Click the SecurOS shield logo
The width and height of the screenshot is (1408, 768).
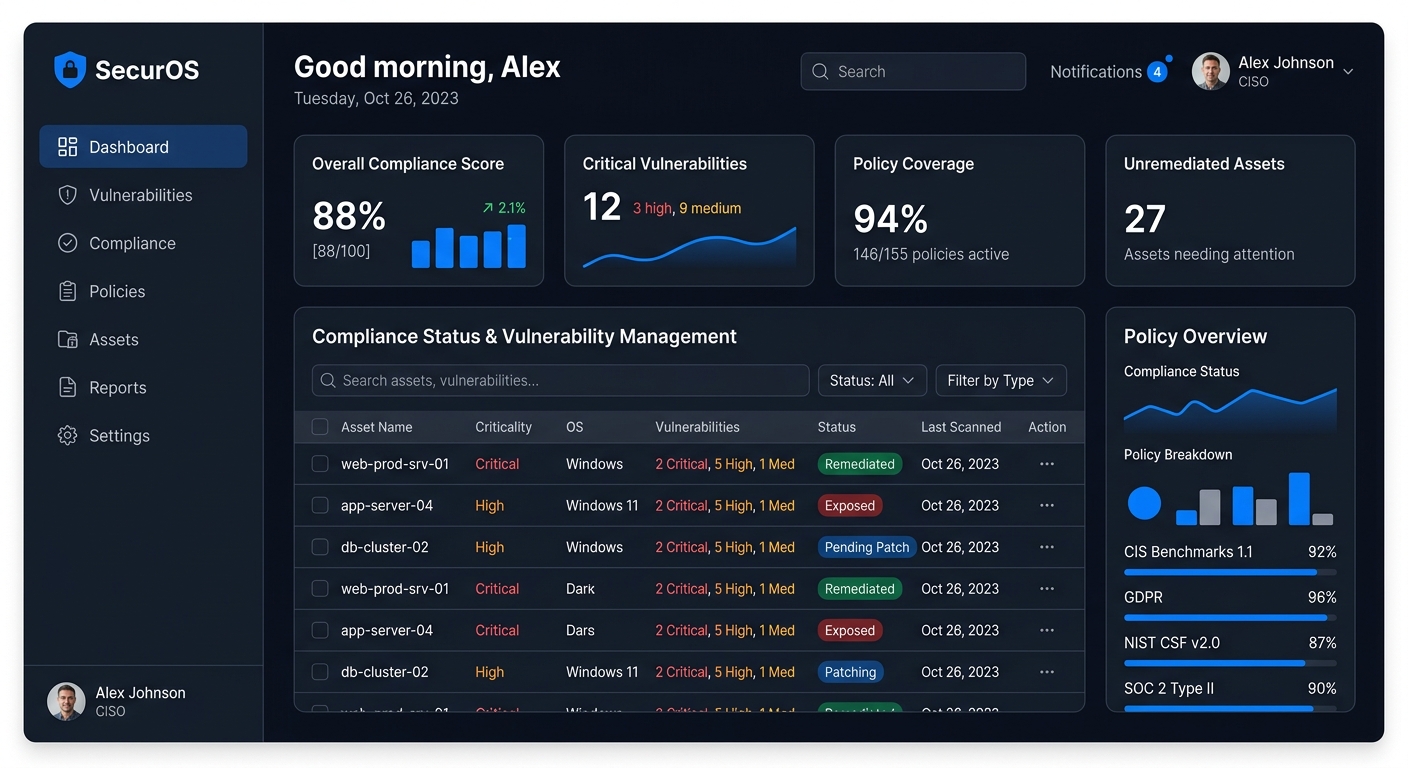(x=69, y=70)
